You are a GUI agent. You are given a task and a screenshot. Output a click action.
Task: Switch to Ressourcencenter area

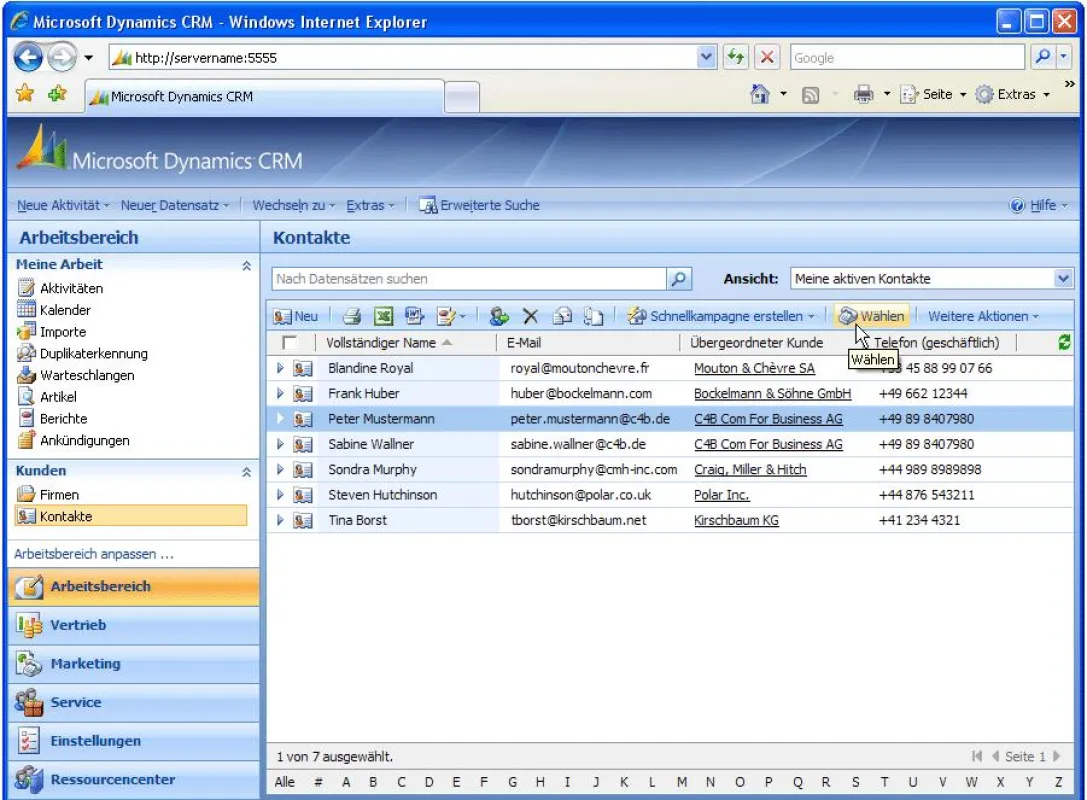(x=134, y=779)
